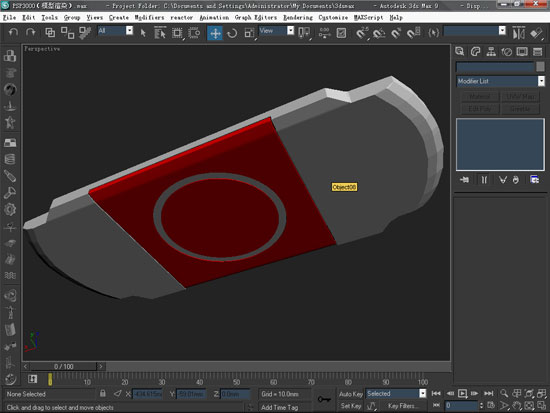
Task: Open the Graph Editors menu
Action: (256, 17)
